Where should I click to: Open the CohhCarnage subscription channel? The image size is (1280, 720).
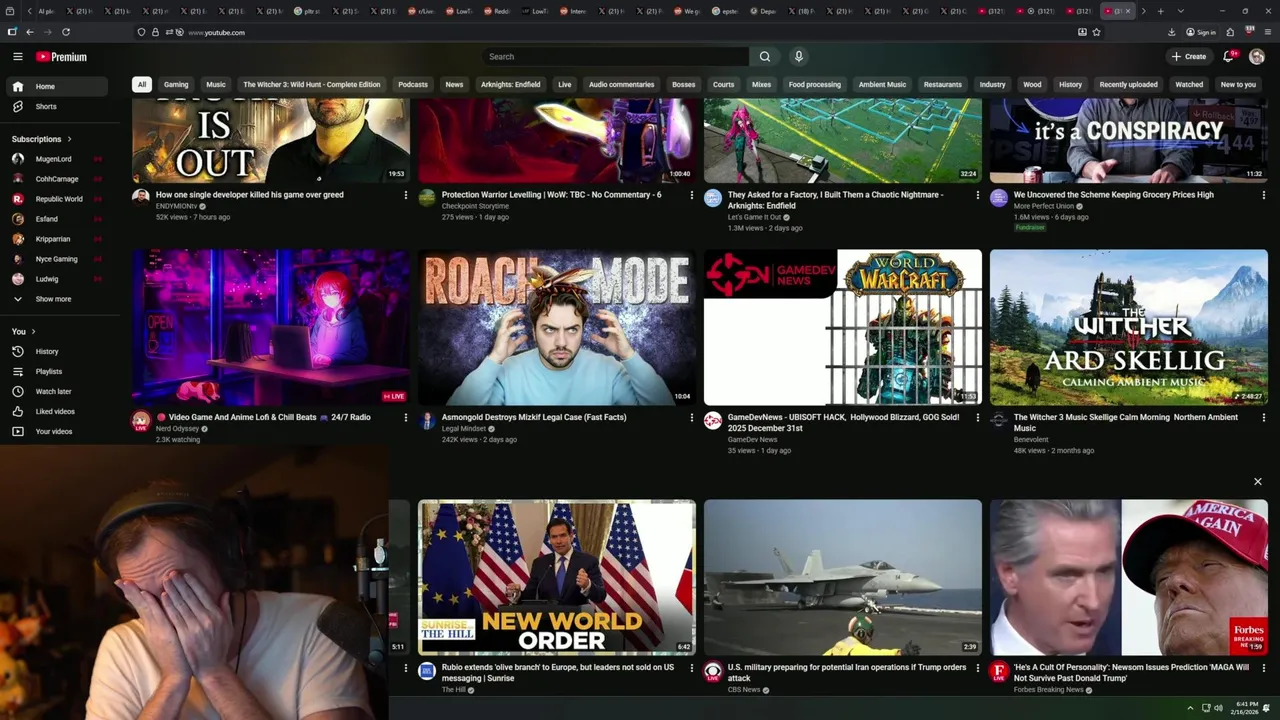[57, 179]
